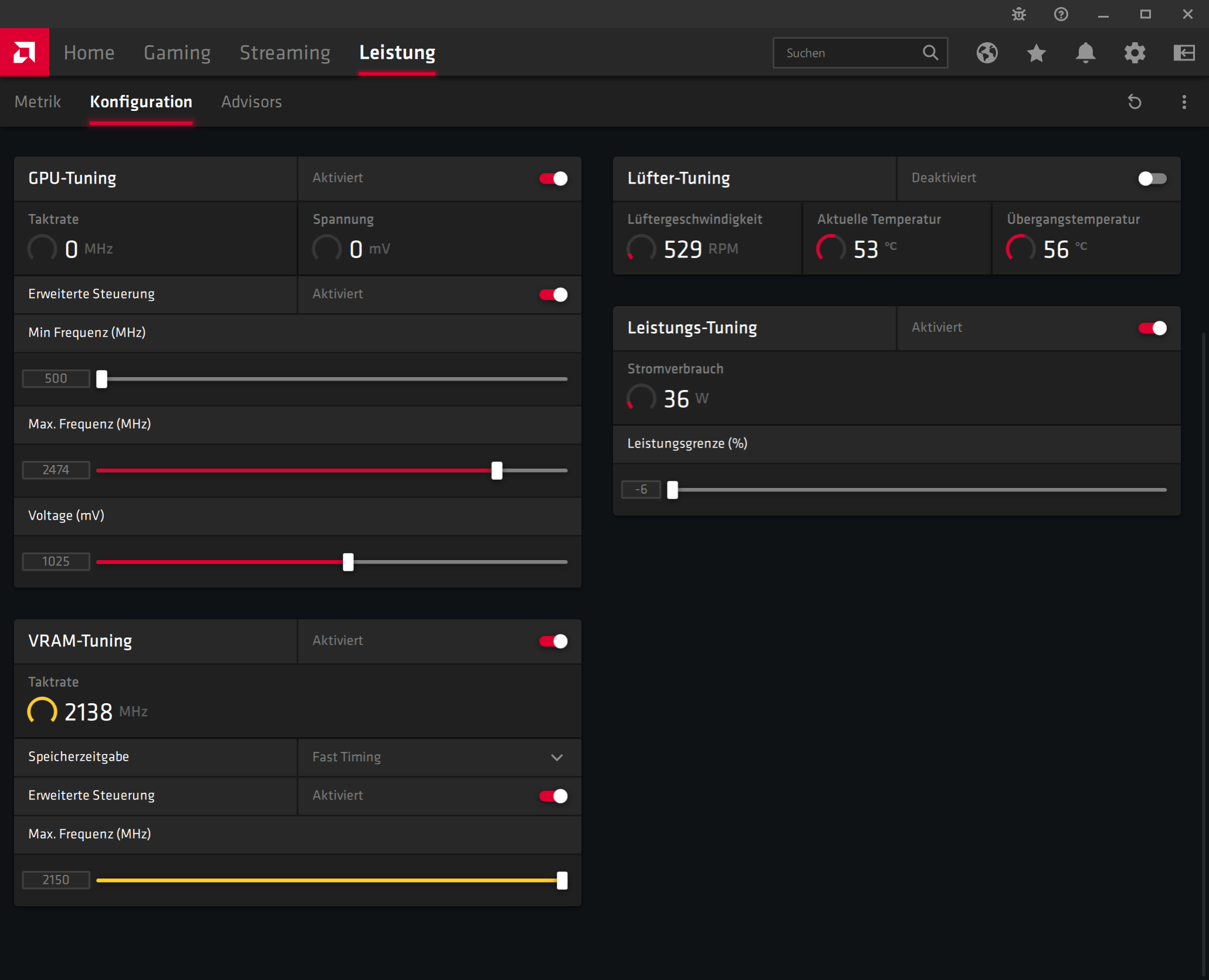Screen dimensions: 1209x980
Task: Open the three-dot more options menu
Action: coord(1184,102)
